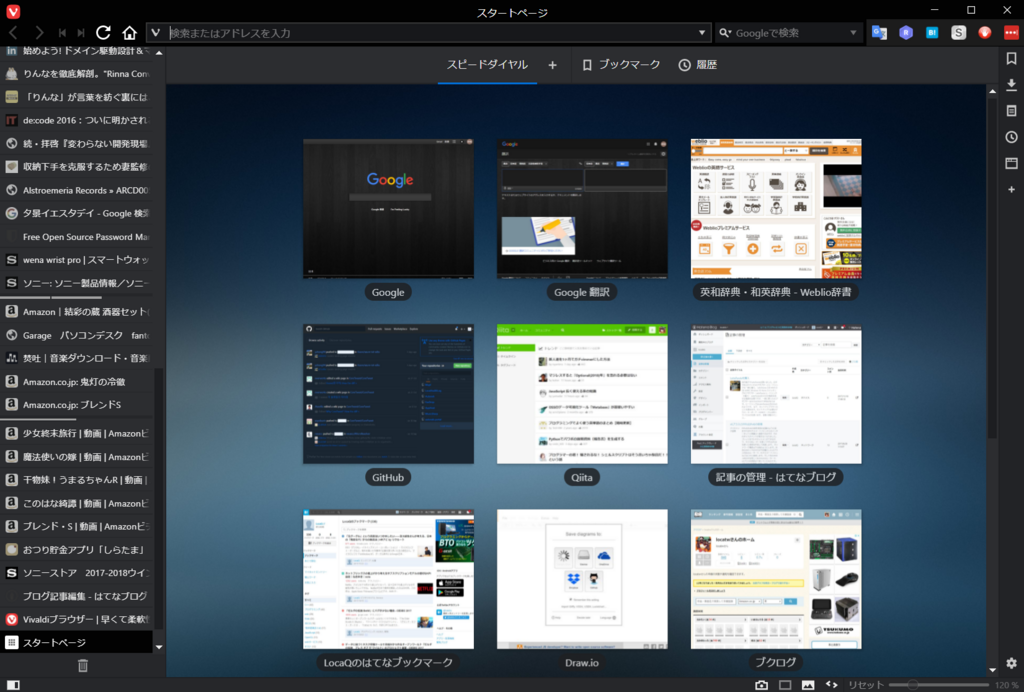
Task: Open the Draw.io speed dial
Action: click(x=582, y=580)
